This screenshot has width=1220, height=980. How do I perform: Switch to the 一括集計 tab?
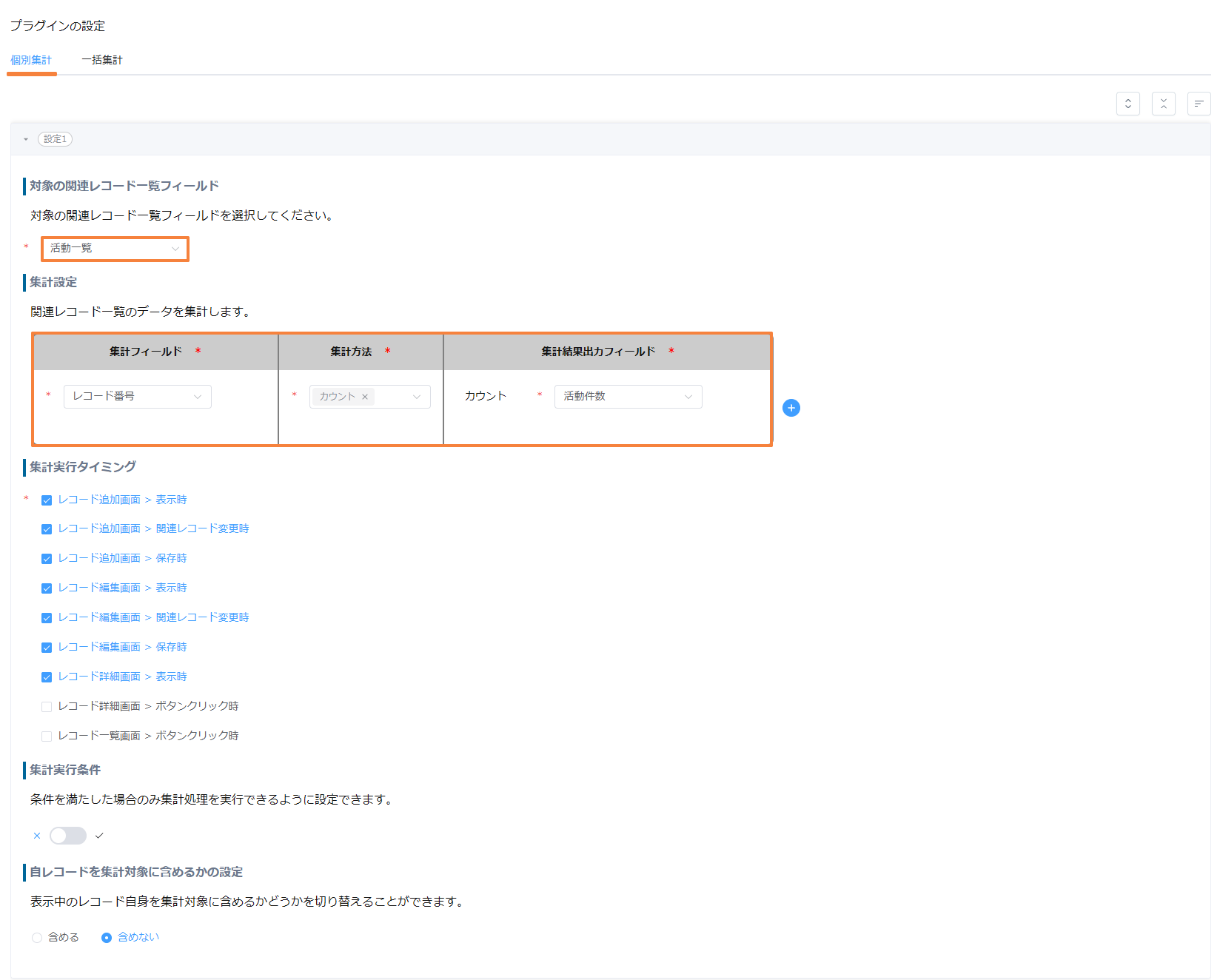pos(102,60)
